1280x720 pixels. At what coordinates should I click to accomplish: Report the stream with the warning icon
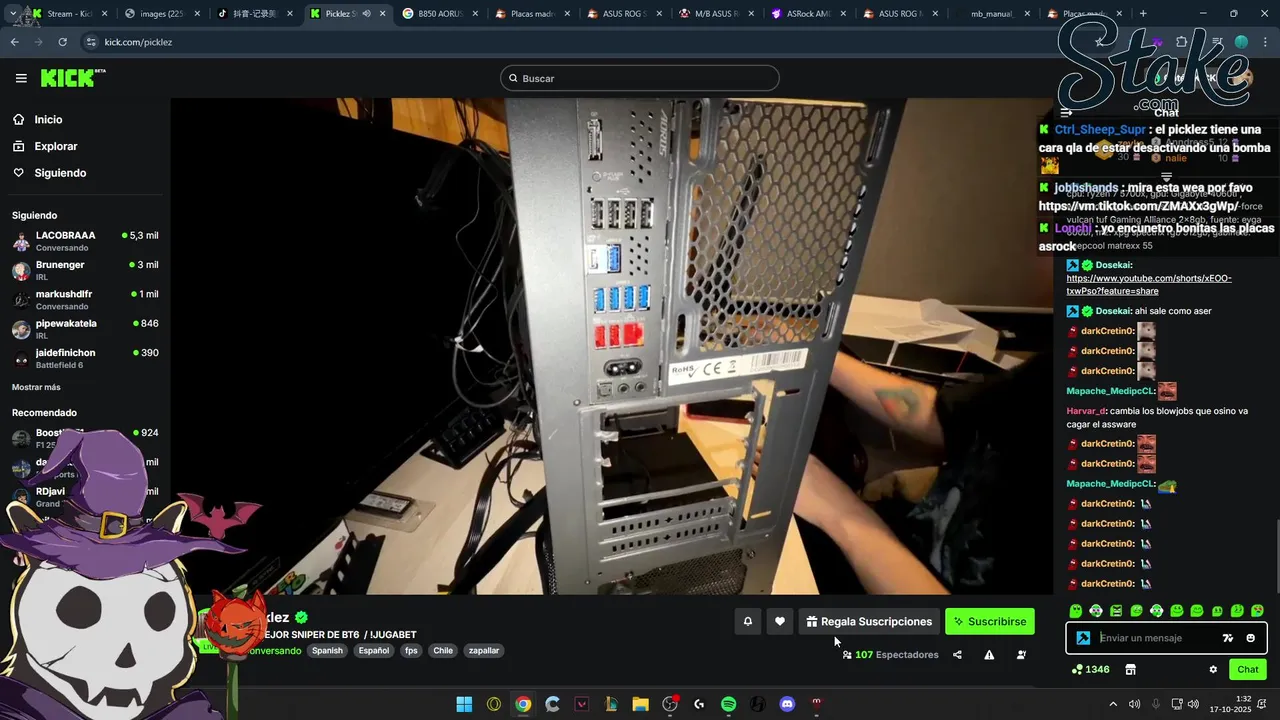989,655
